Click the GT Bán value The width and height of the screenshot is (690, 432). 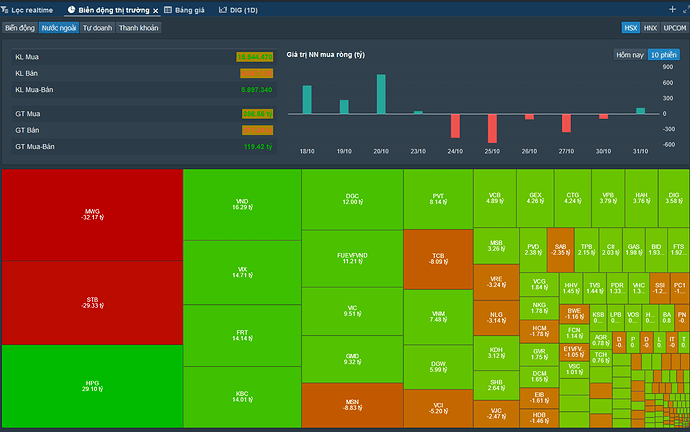[257, 130]
